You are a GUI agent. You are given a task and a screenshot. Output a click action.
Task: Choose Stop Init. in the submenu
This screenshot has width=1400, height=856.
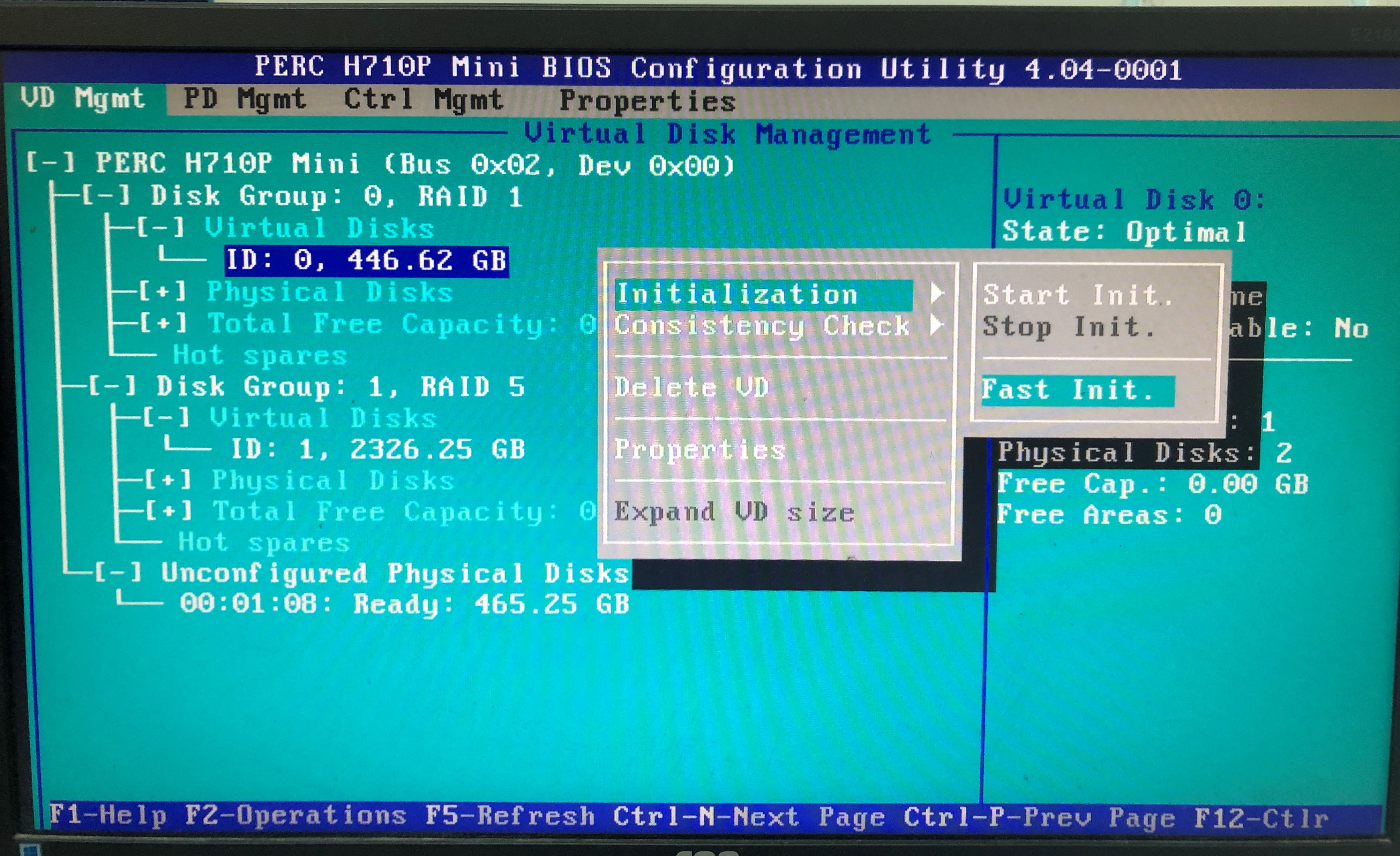[1069, 327]
